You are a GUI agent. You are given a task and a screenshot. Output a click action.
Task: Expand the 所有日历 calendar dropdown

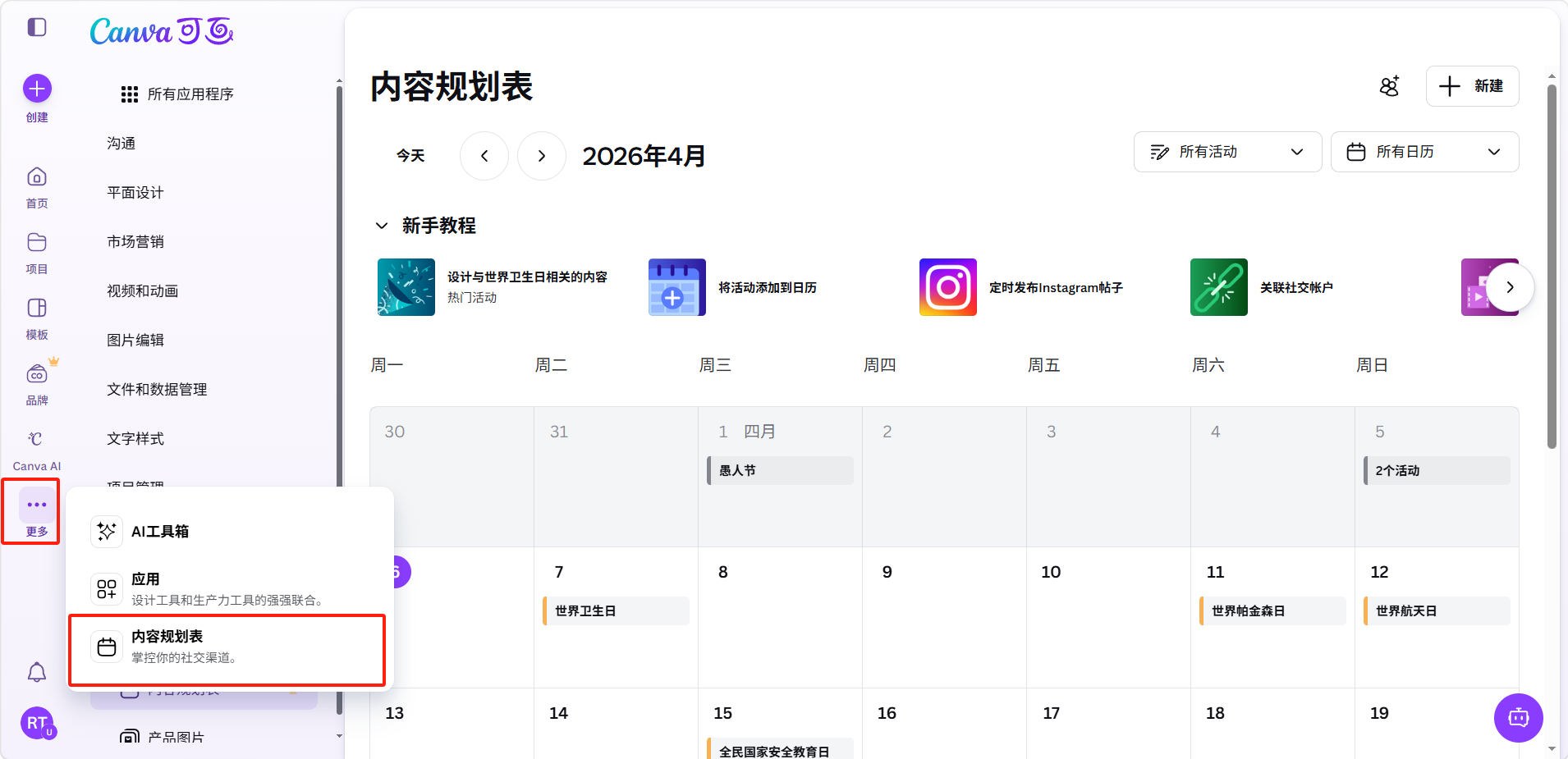pos(1424,152)
